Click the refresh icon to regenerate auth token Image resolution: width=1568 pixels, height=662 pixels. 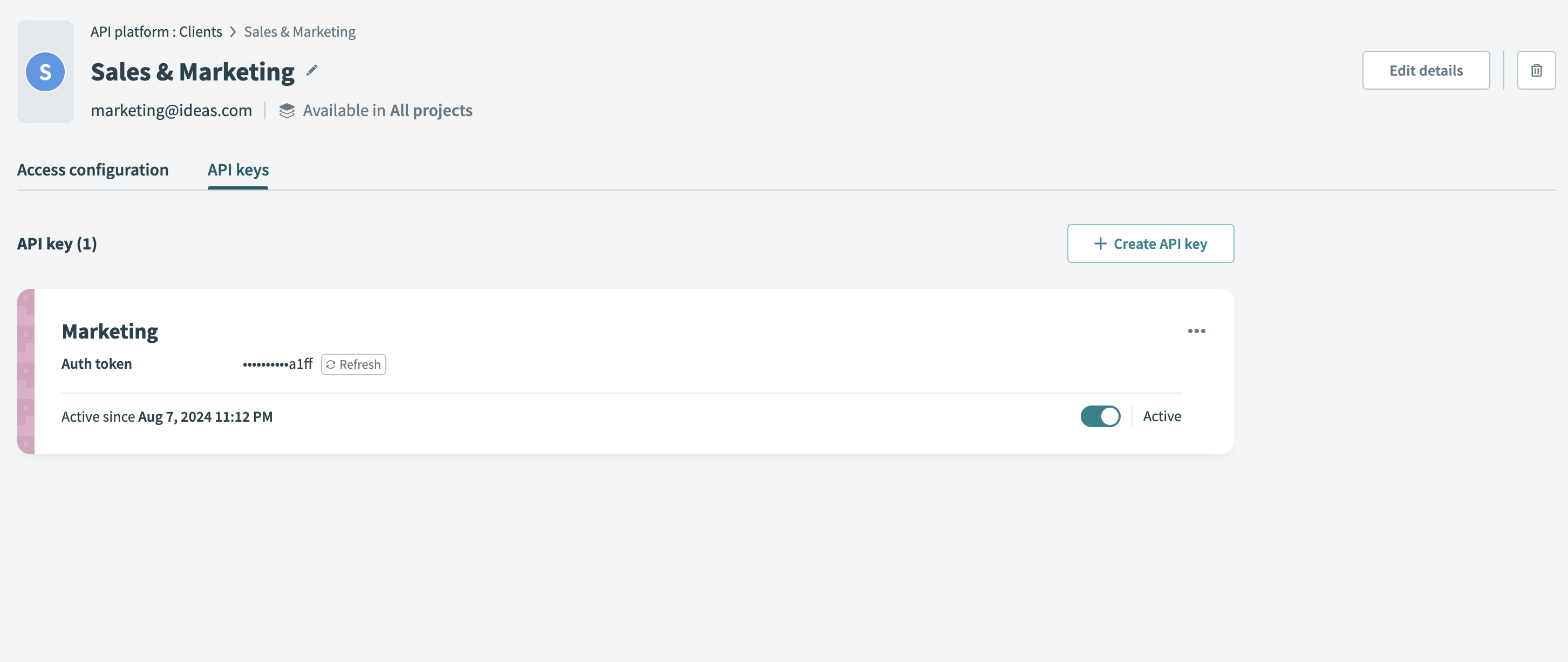[x=331, y=364]
